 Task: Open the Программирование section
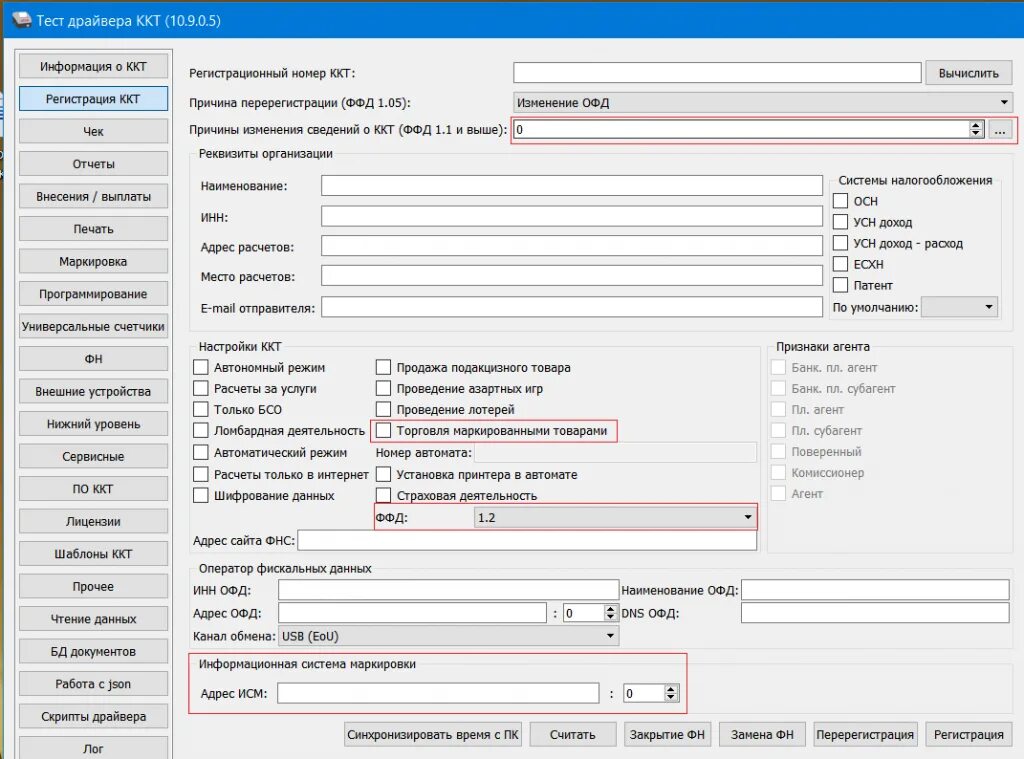point(93,294)
